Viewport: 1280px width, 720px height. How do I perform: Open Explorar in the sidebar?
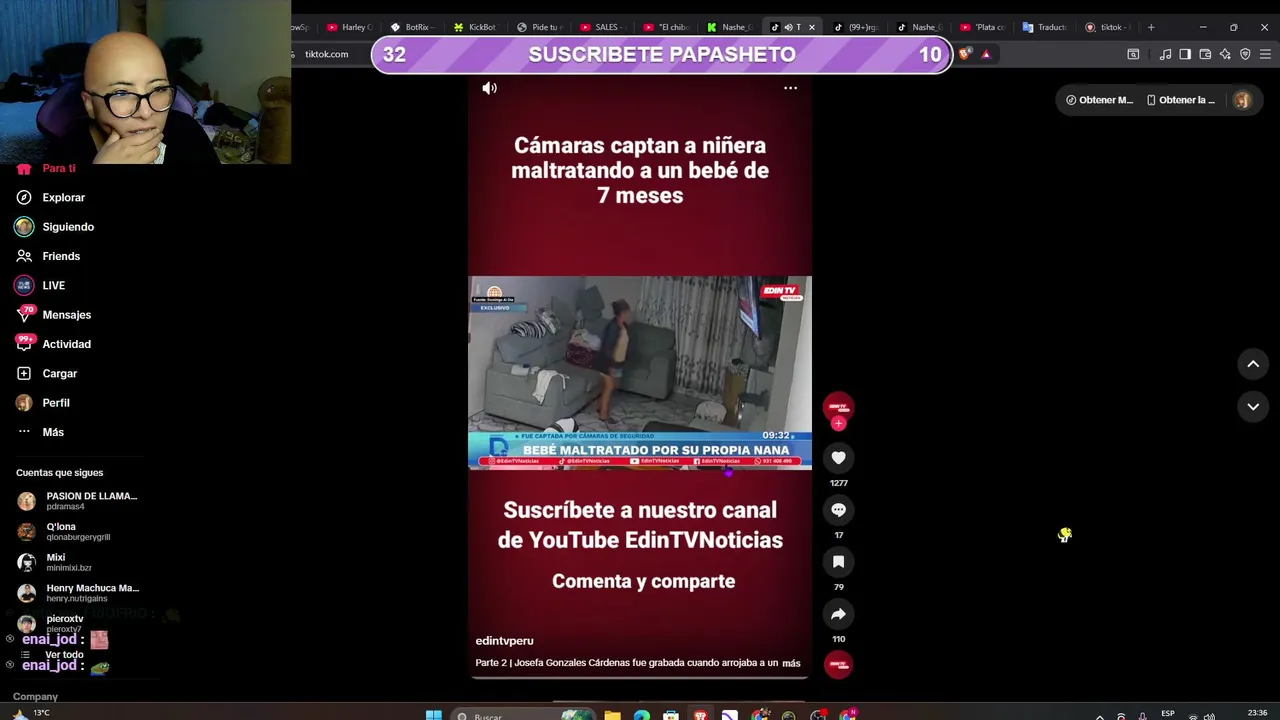tap(63, 198)
